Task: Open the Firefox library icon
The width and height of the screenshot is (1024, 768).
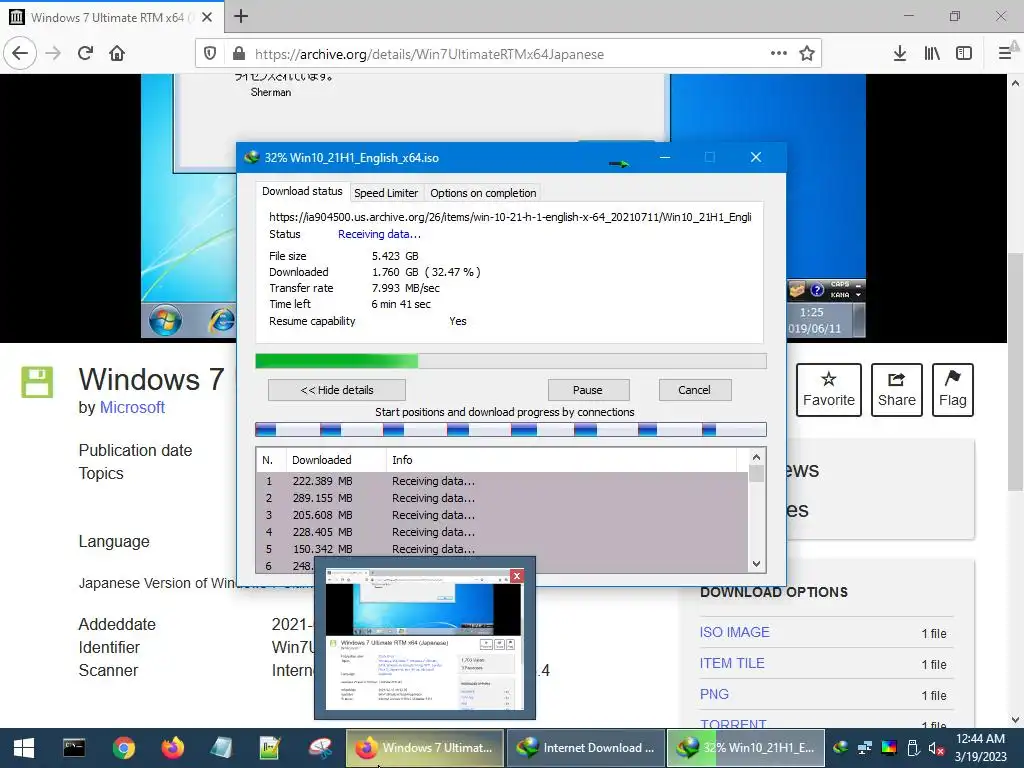Action: pyautogui.click(x=932, y=54)
